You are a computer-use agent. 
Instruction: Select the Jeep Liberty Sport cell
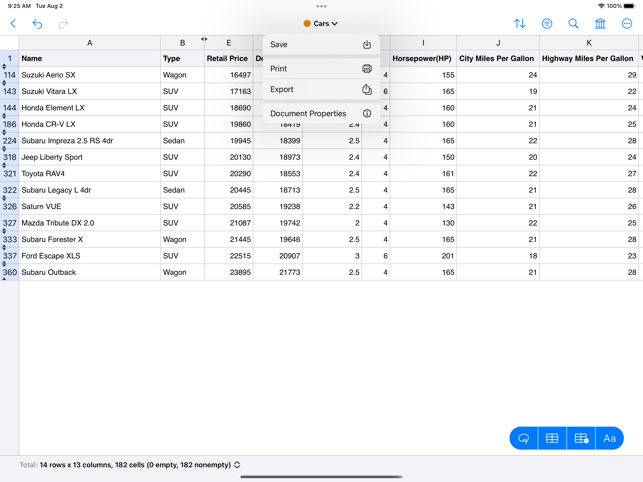(89, 157)
